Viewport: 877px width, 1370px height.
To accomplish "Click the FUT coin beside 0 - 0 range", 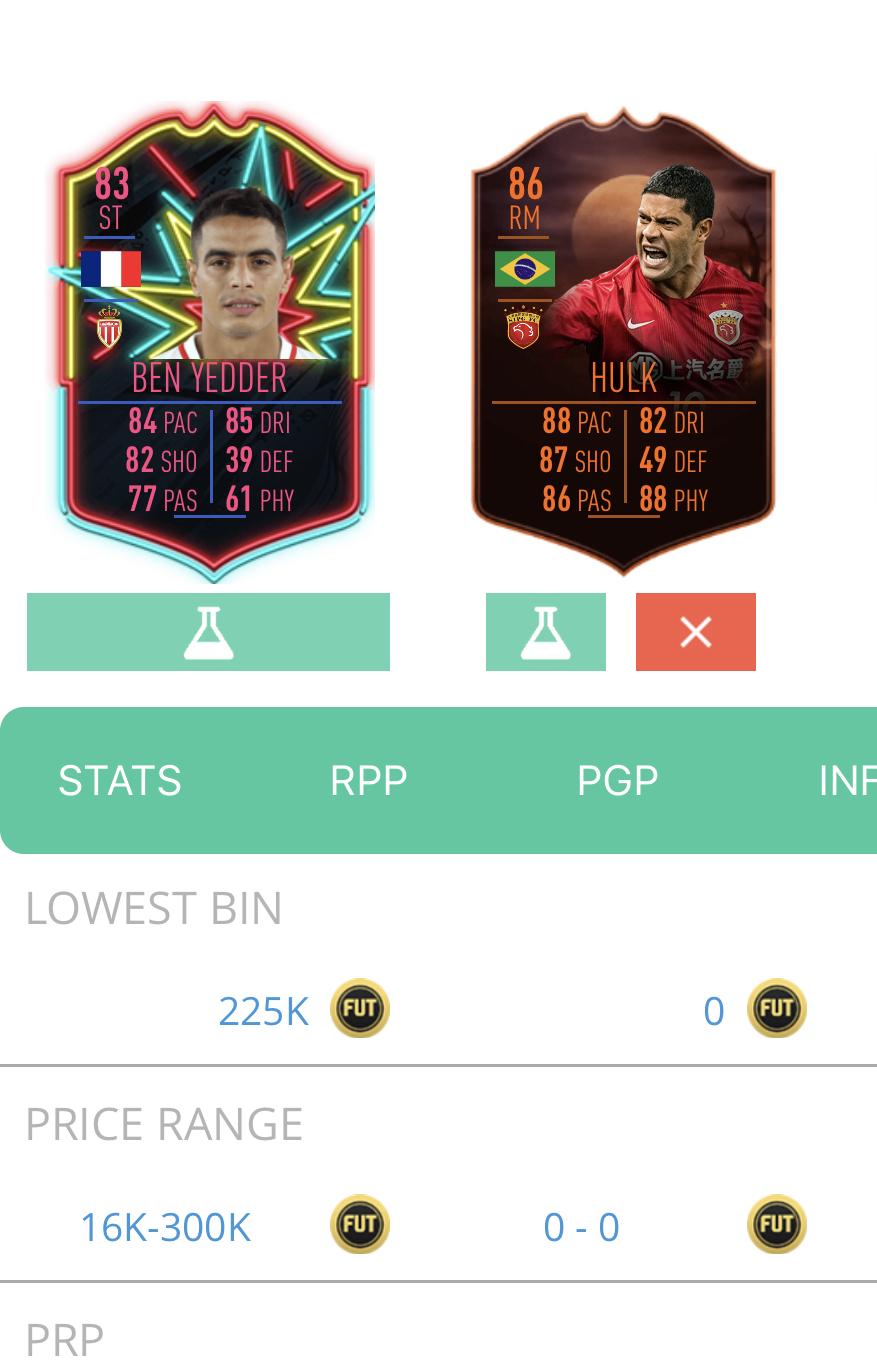I will [777, 1224].
